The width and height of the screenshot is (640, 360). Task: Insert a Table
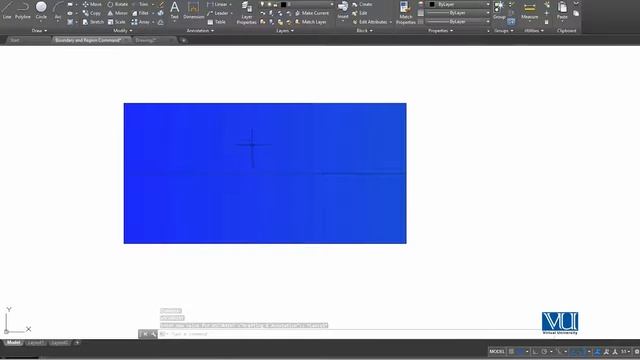tap(216, 22)
